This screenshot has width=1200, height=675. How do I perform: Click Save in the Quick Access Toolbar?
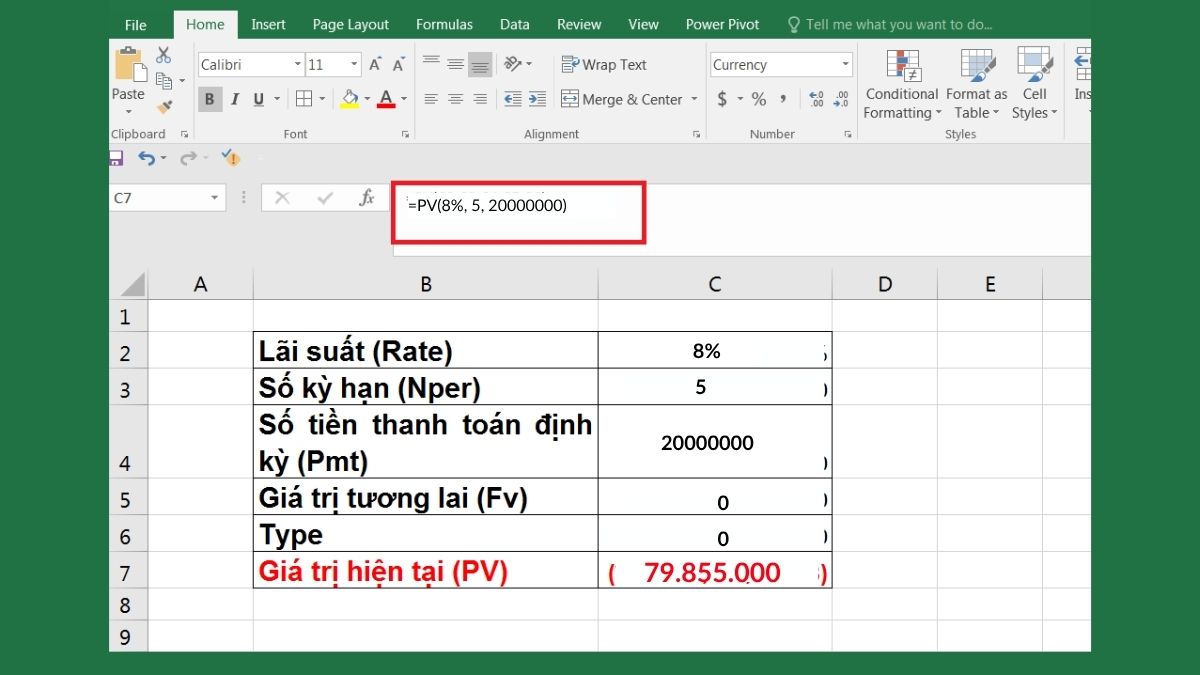[116, 157]
